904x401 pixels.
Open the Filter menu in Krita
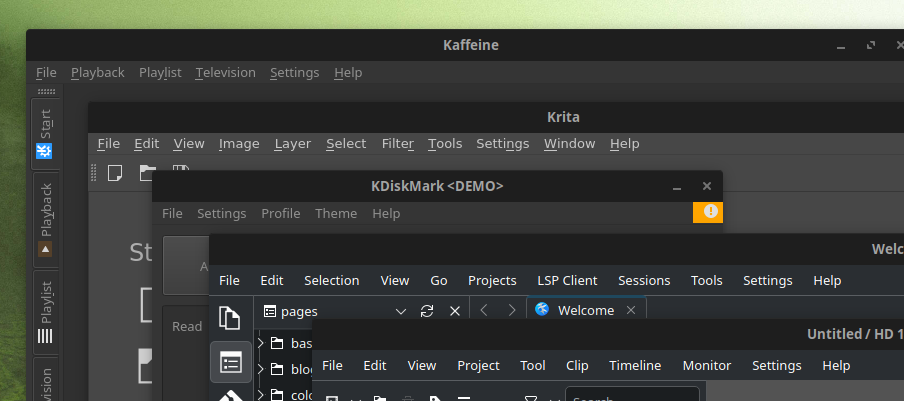[398, 143]
